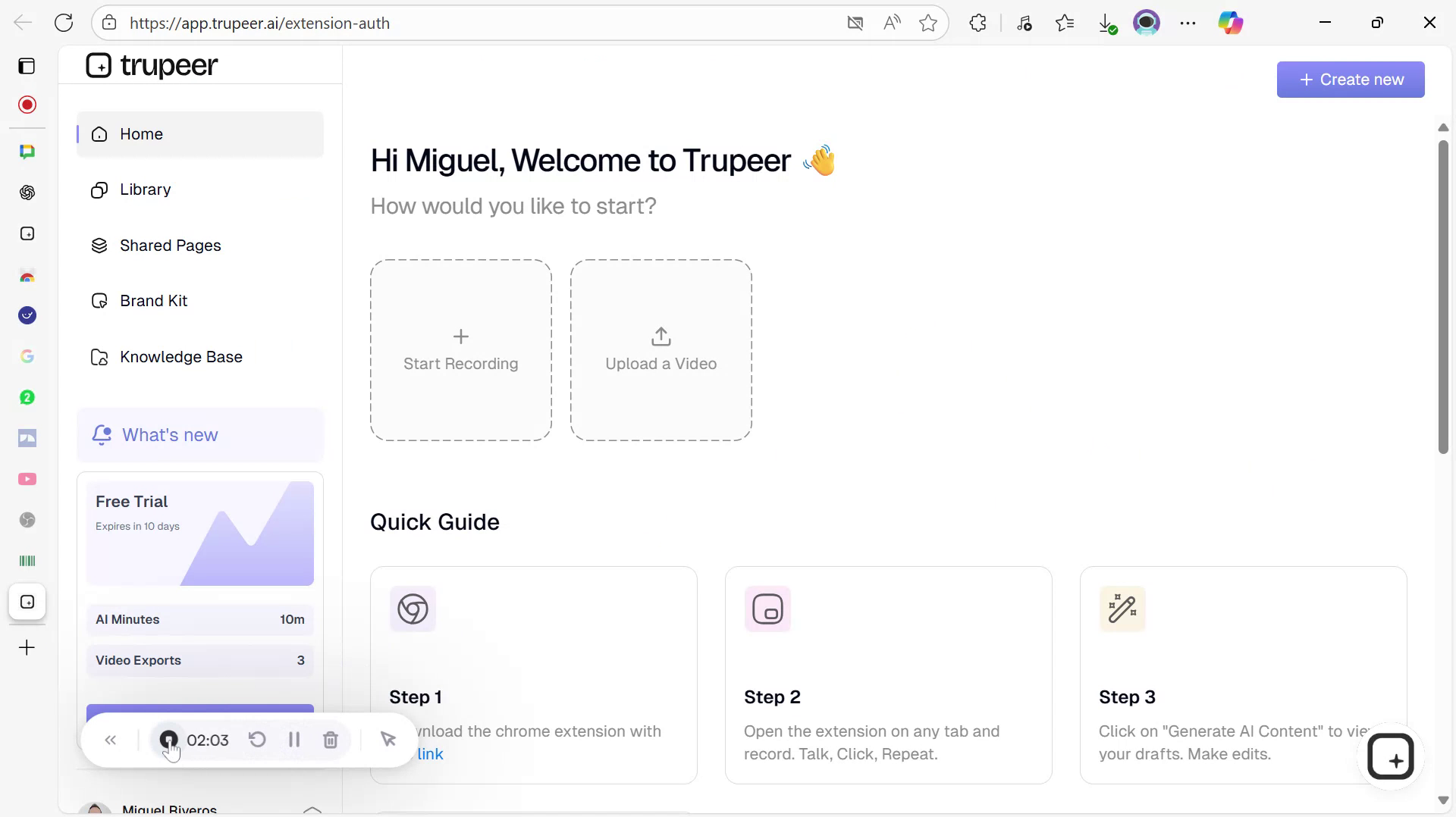Screen dimensions: 1456x817
Task: Open the Knowledge Base page
Action: click(x=181, y=356)
